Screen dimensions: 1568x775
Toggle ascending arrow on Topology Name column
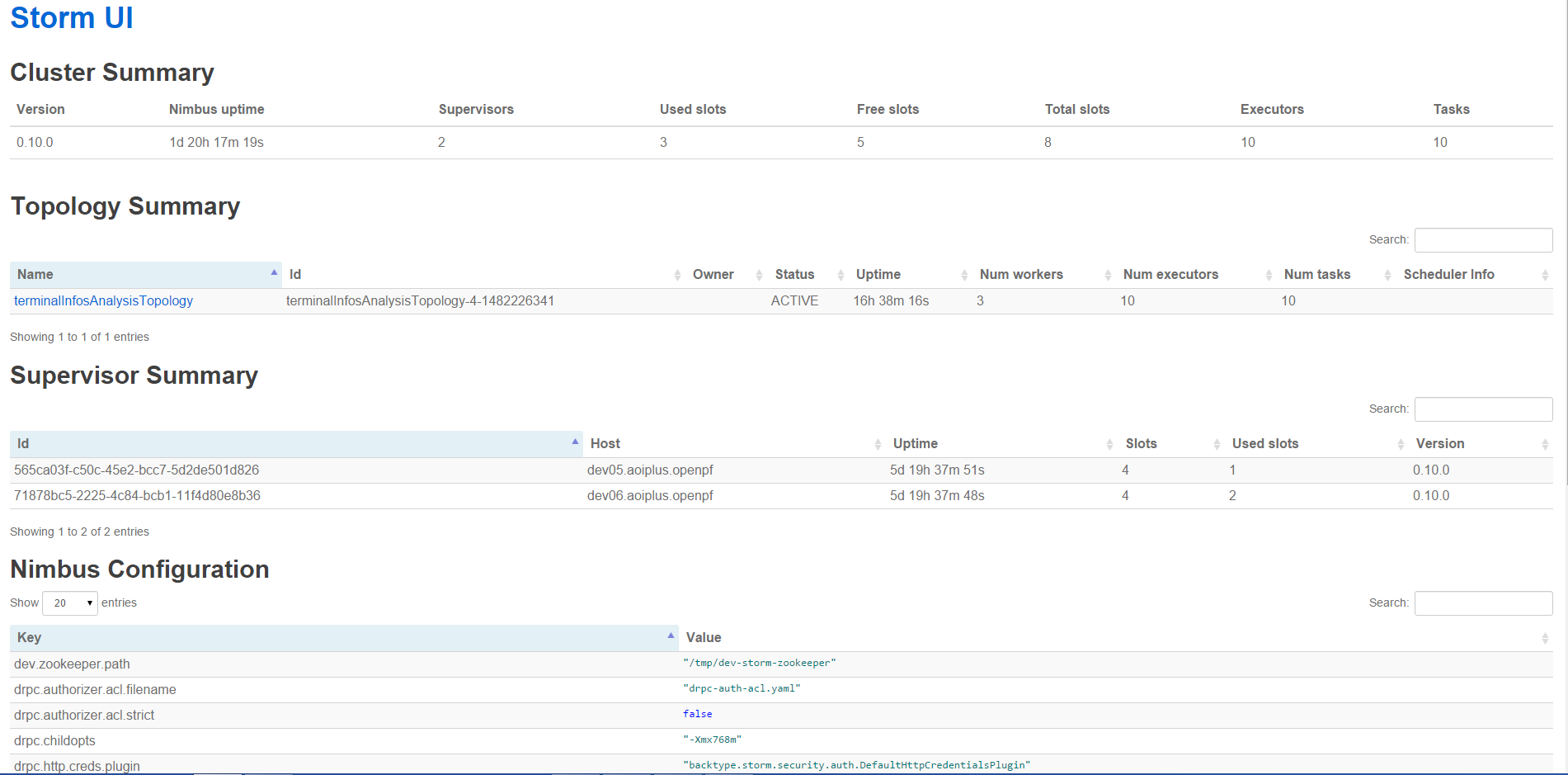pyautogui.click(x=274, y=273)
